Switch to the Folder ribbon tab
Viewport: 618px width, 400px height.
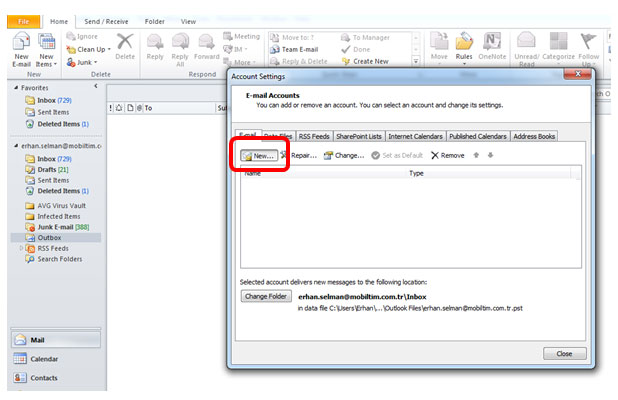154,22
